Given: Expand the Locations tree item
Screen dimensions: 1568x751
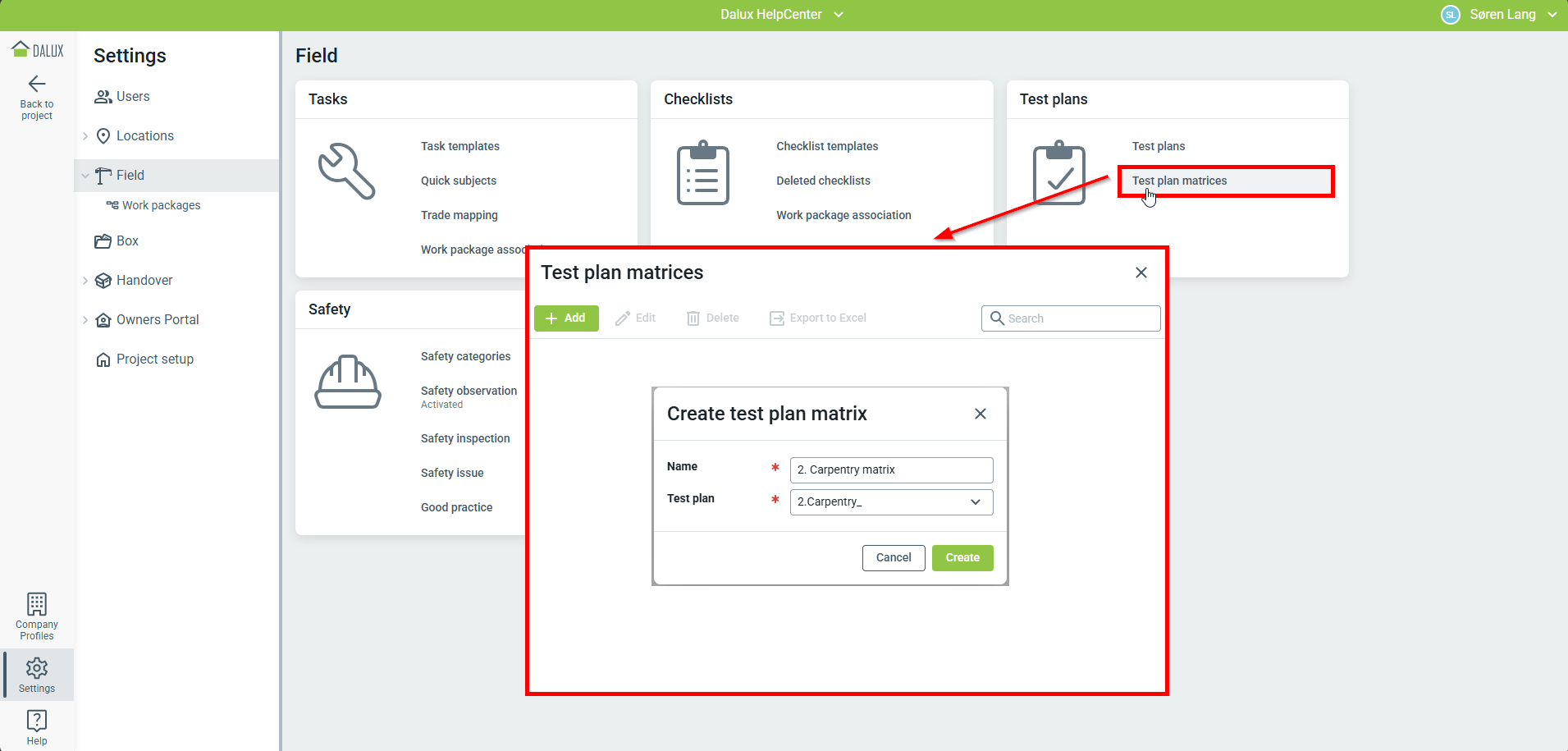Looking at the screenshot, I should (x=85, y=136).
